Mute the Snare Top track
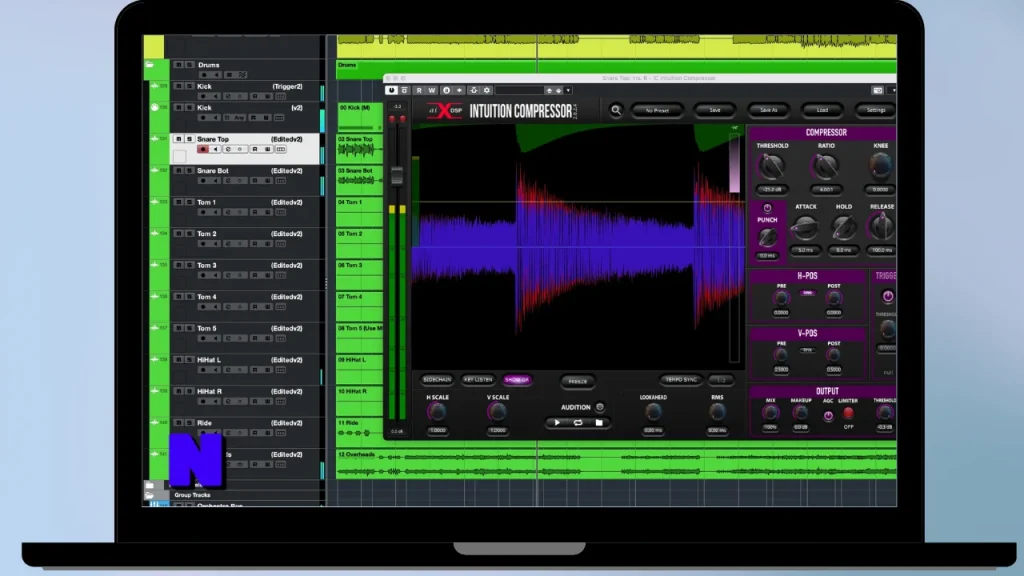Screen dimensions: 1024x576 tap(178, 139)
